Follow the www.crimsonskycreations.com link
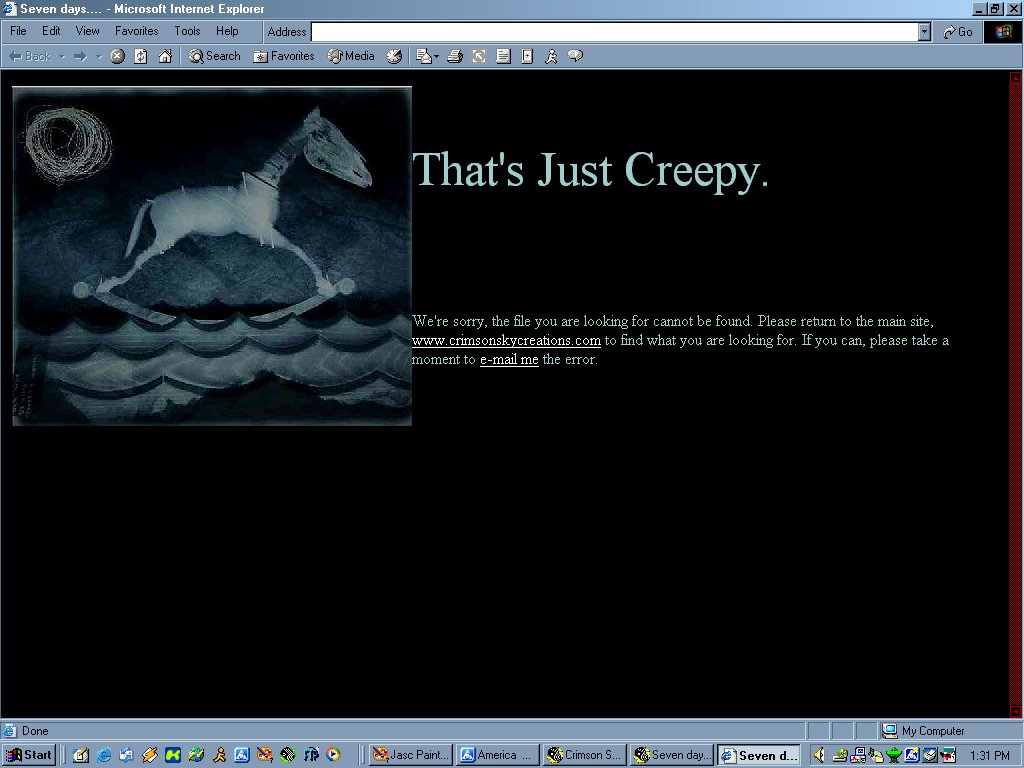Image resolution: width=1024 pixels, height=768 pixels. 506,340
